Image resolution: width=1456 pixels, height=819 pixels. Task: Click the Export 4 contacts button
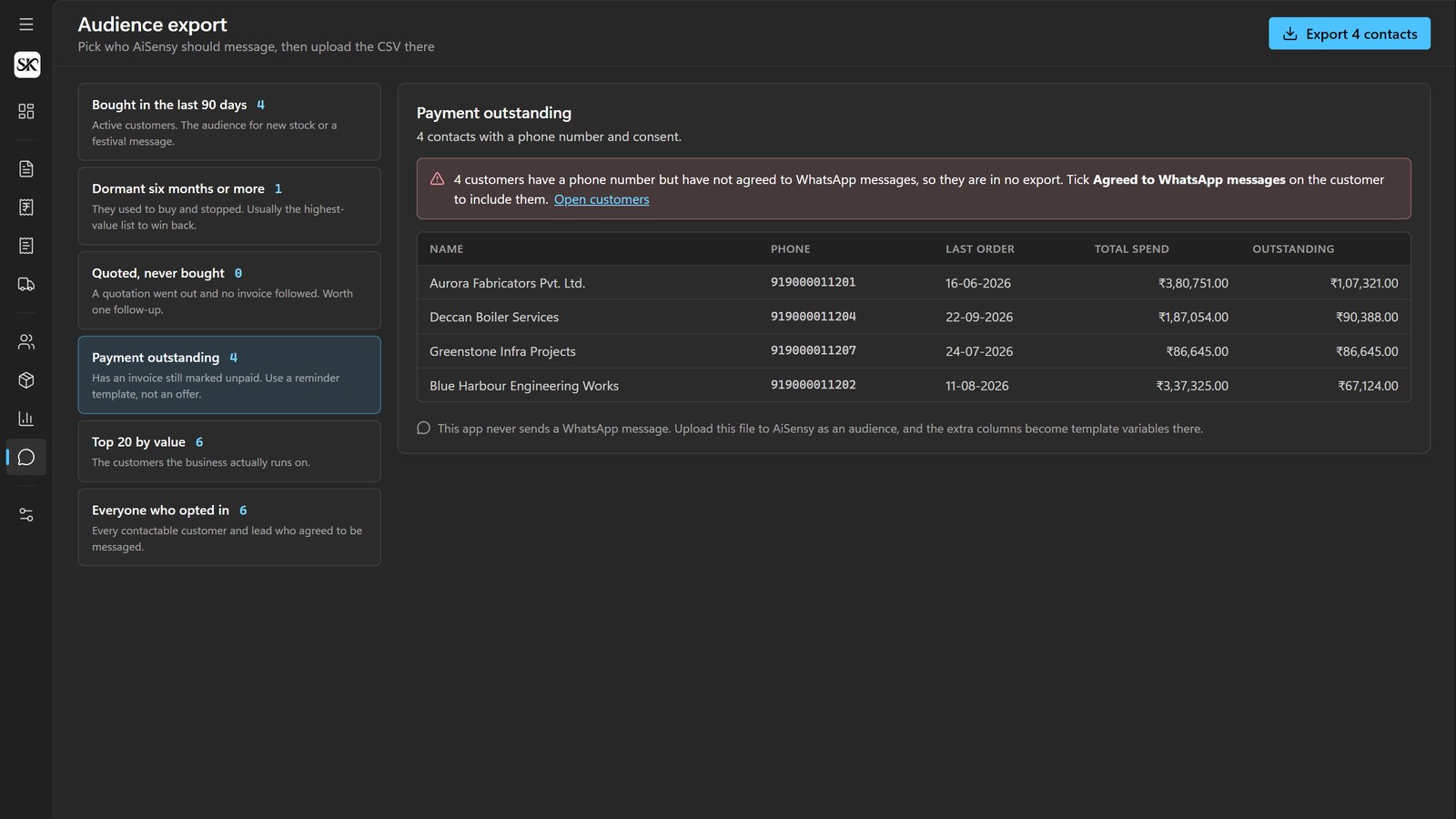[1350, 34]
